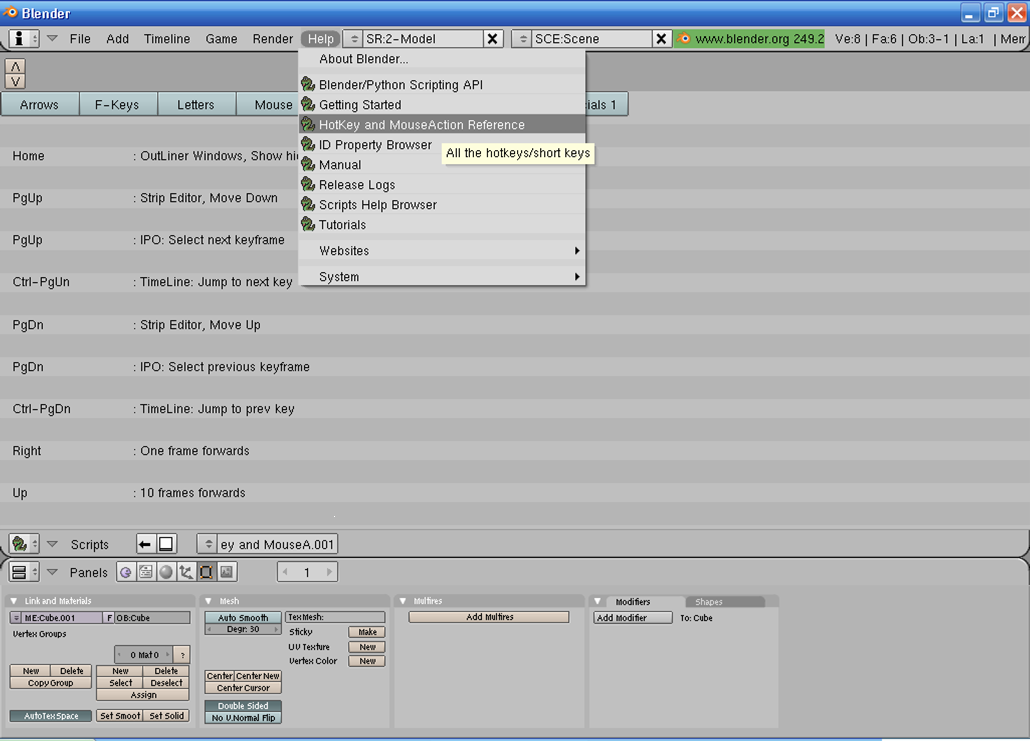Click the Scripts window type python icon
This screenshot has width=1031, height=741.
[x=24, y=544]
